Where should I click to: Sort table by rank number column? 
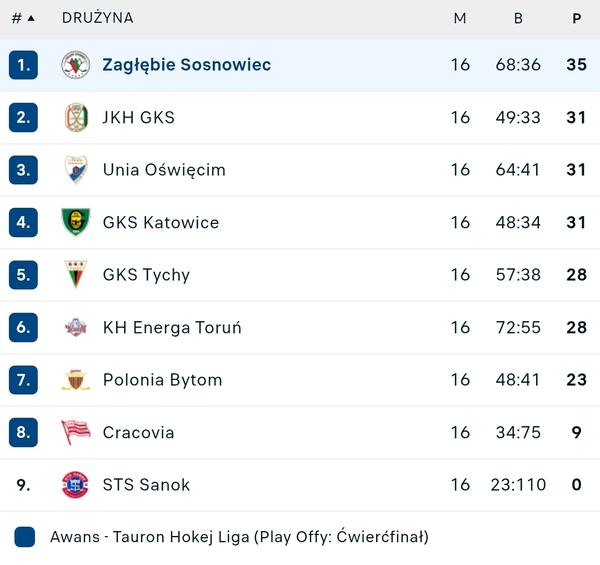(16, 18)
